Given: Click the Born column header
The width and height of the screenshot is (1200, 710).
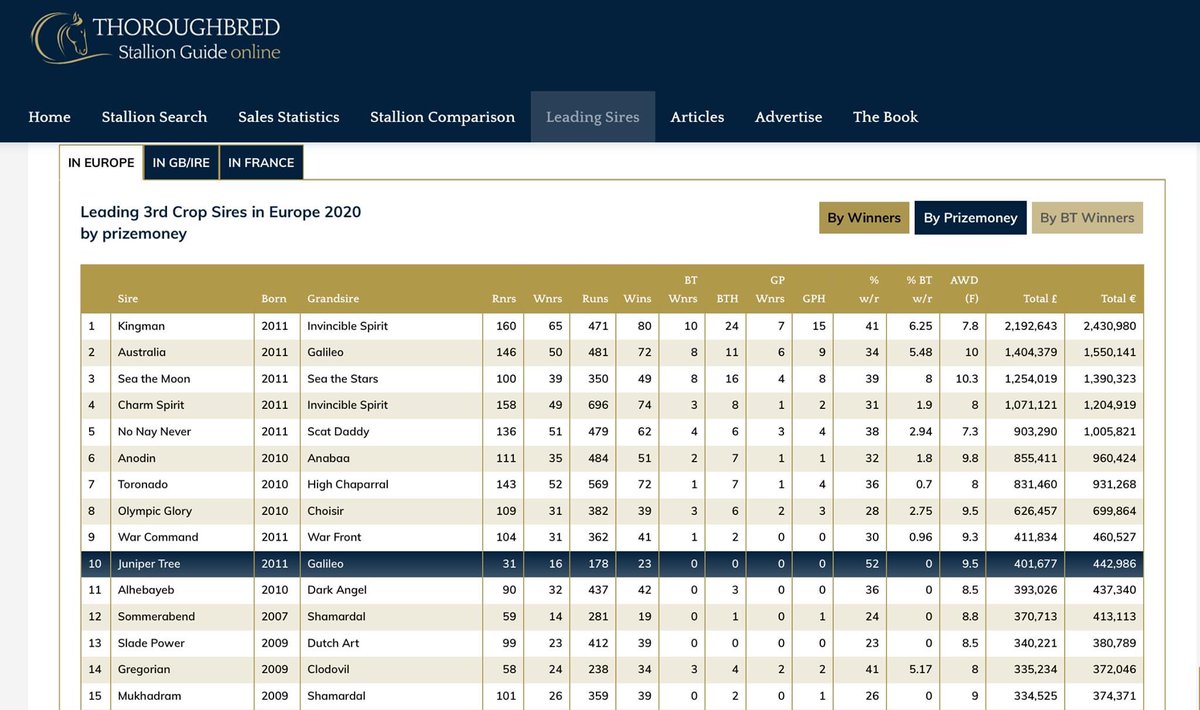Looking at the screenshot, I should [x=274, y=299].
